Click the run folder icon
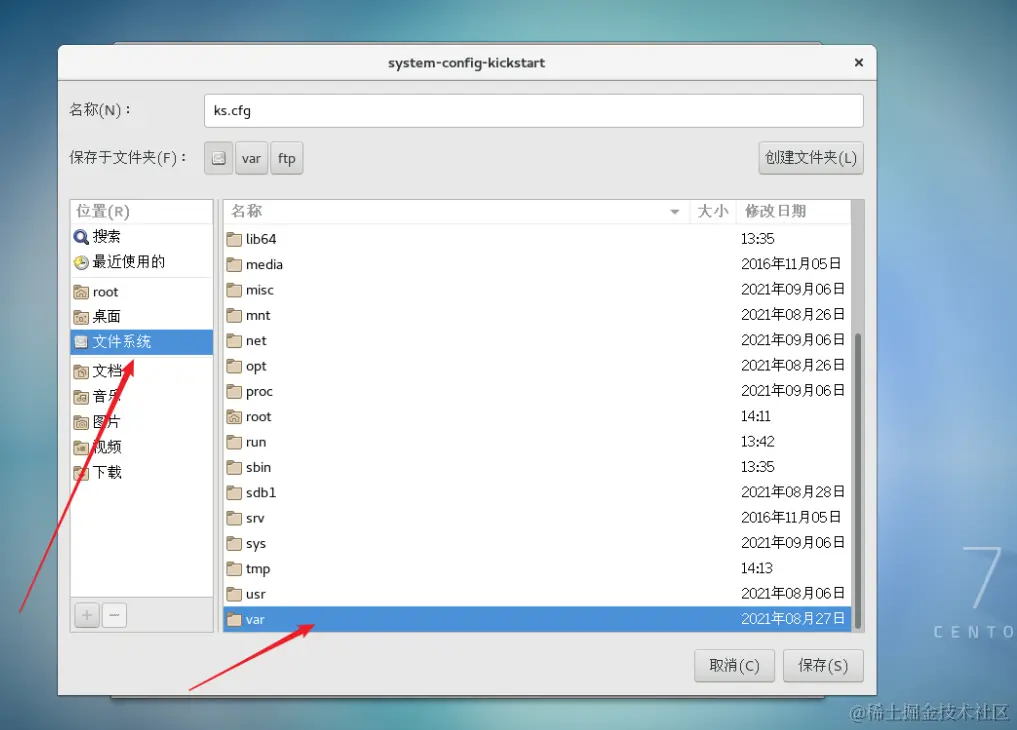Viewport: 1017px width, 730px height. point(234,442)
